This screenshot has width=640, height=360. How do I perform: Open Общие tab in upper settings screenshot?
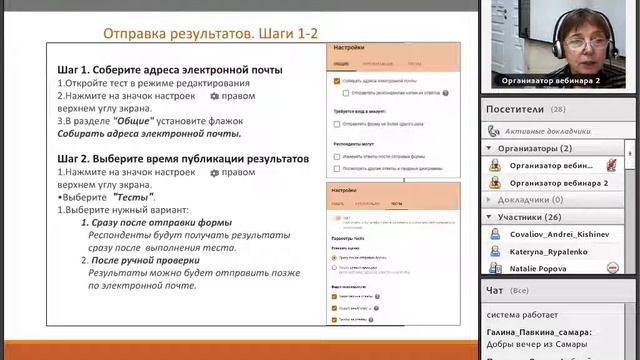(341, 64)
